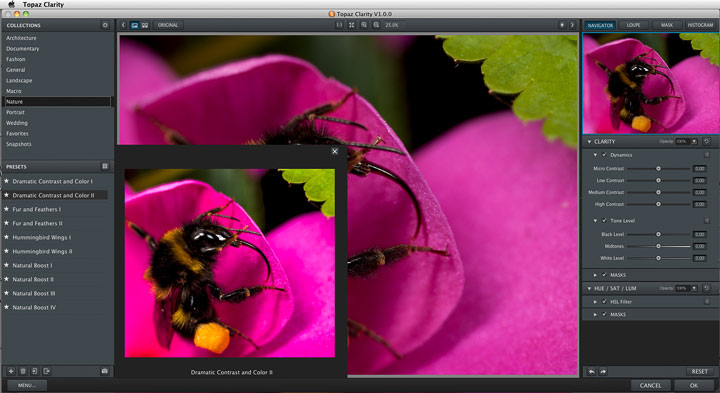Click the MENU... button
This screenshot has width=720, height=393.
click(27, 385)
